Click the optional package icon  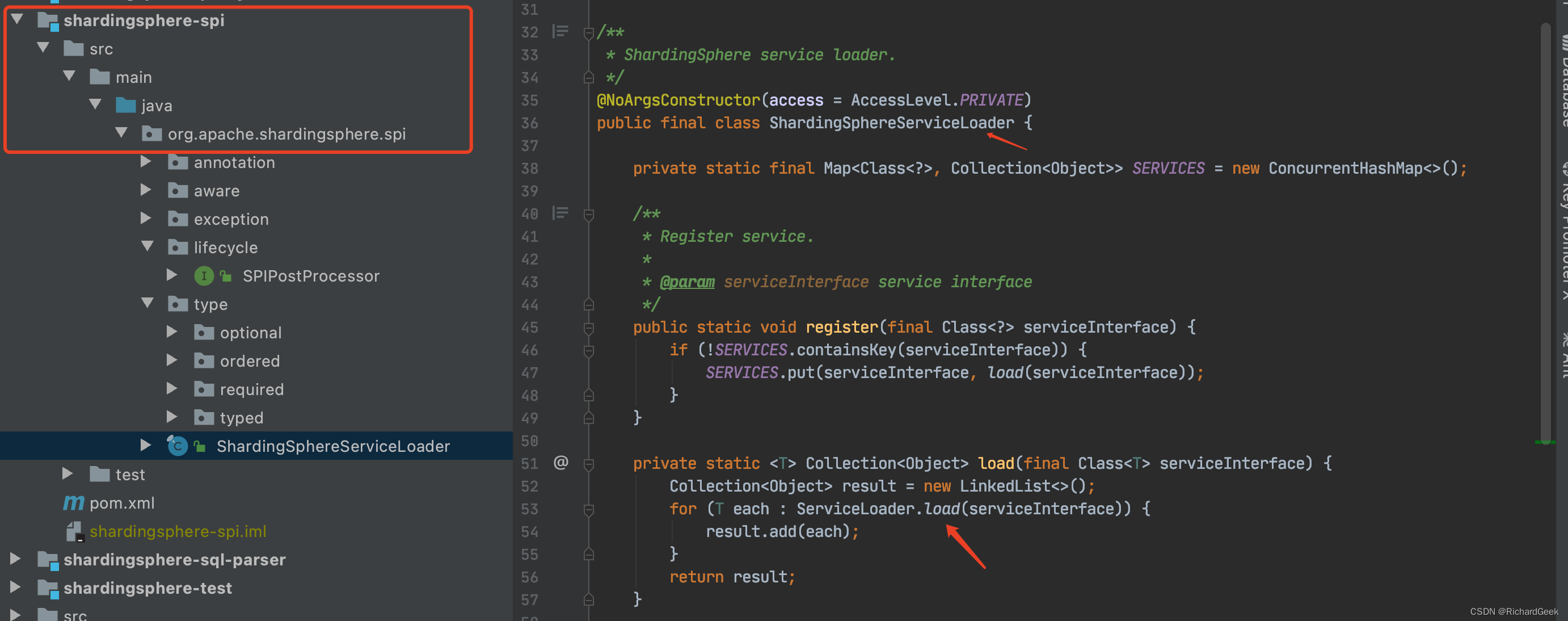pos(204,333)
